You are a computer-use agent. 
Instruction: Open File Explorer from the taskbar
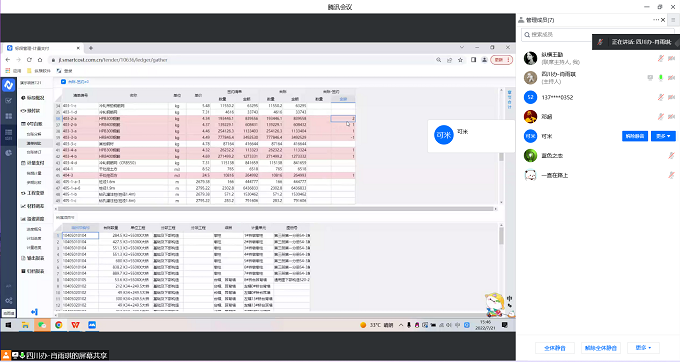(25, 325)
